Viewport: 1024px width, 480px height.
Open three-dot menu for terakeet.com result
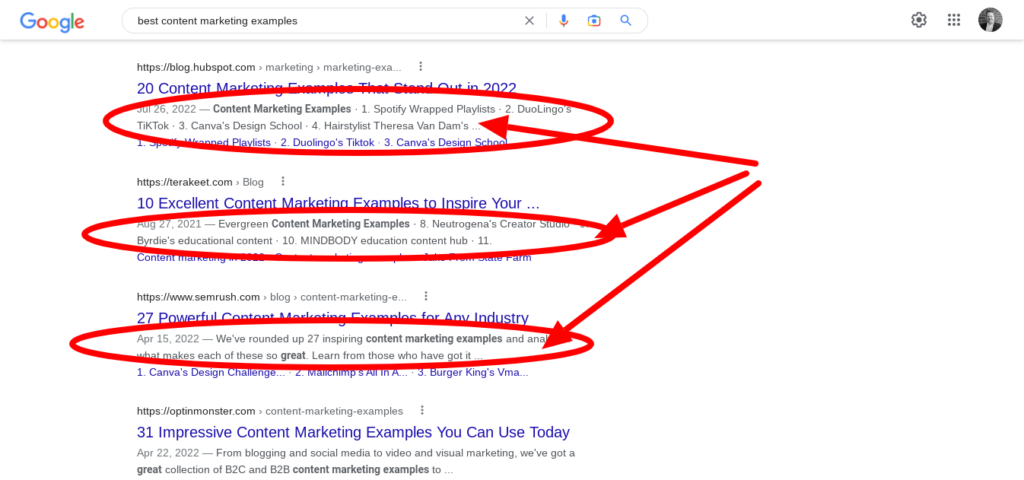click(282, 182)
